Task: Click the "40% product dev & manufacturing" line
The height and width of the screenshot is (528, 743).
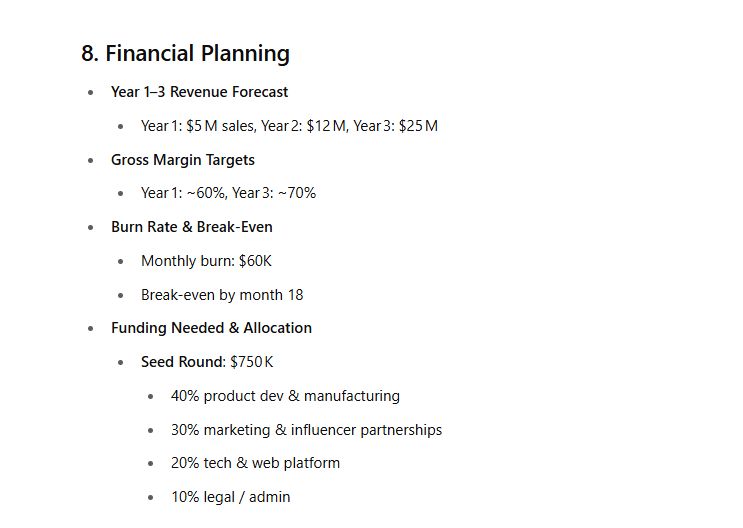Action: point(285,396)
